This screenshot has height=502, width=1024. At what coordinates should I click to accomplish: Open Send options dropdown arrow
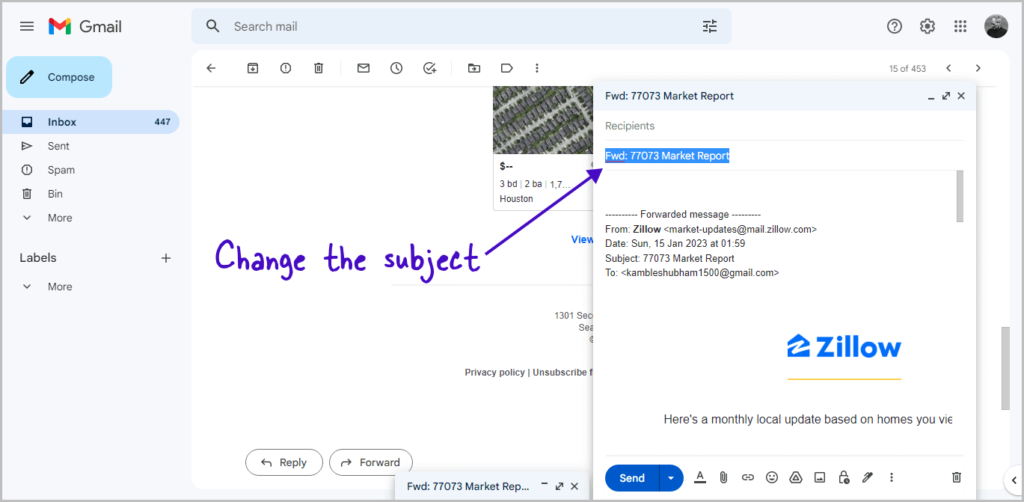pos(671,478)
